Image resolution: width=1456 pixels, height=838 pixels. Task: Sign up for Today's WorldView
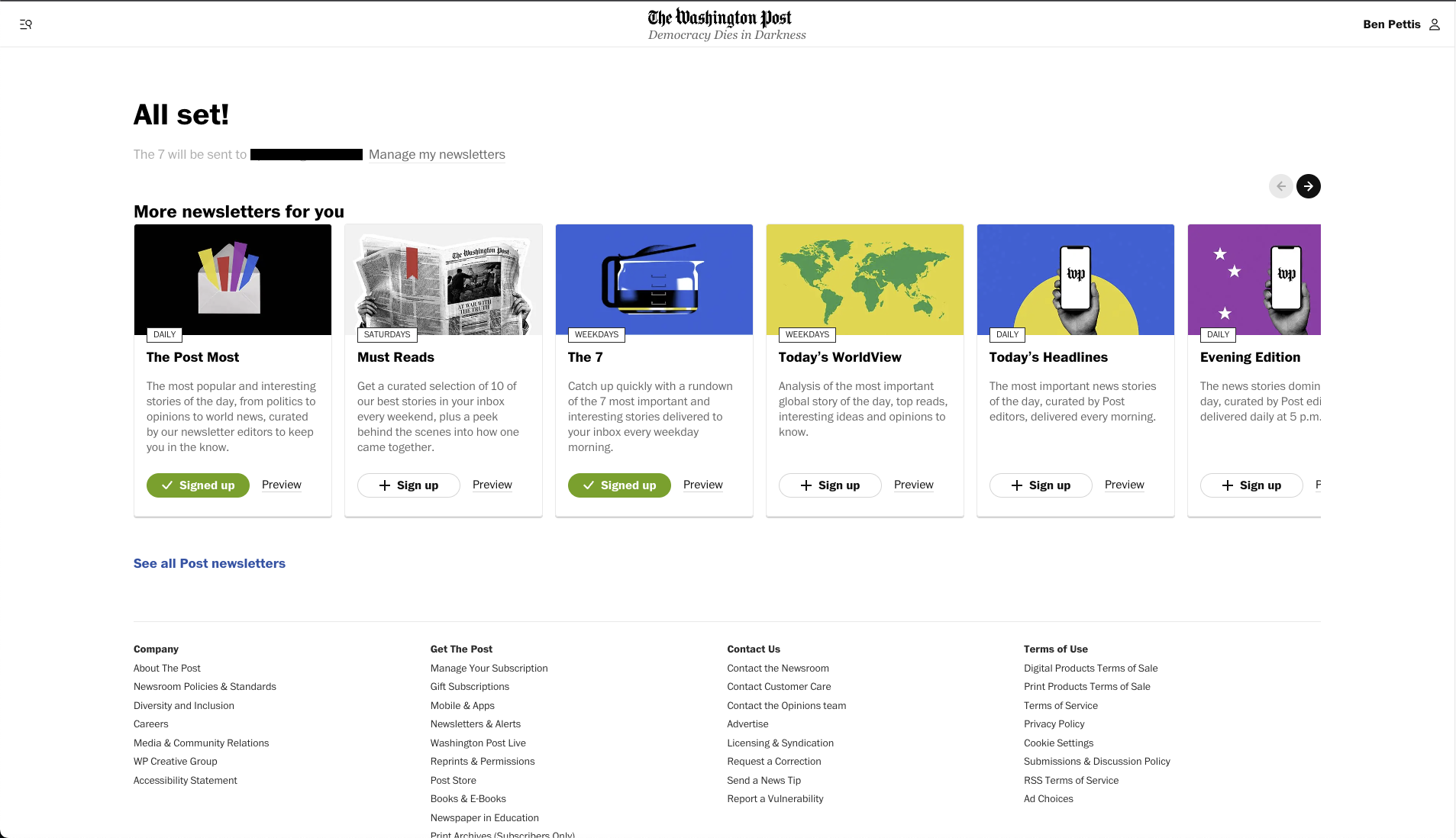830,485
